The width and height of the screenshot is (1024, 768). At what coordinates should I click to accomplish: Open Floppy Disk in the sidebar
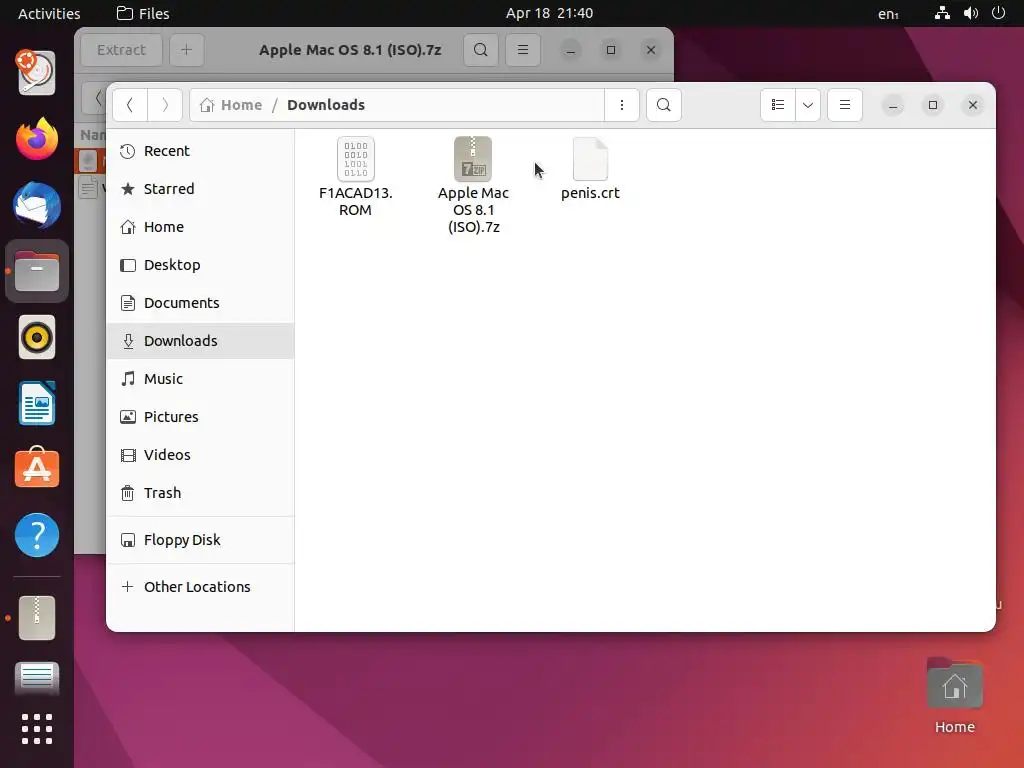tap(200, 540)
